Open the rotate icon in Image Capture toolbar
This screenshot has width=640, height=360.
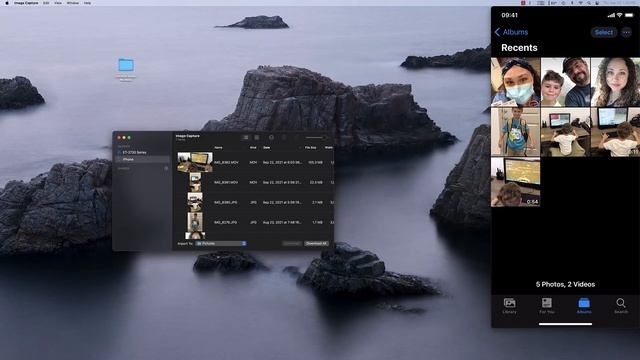tap(271, 138)
